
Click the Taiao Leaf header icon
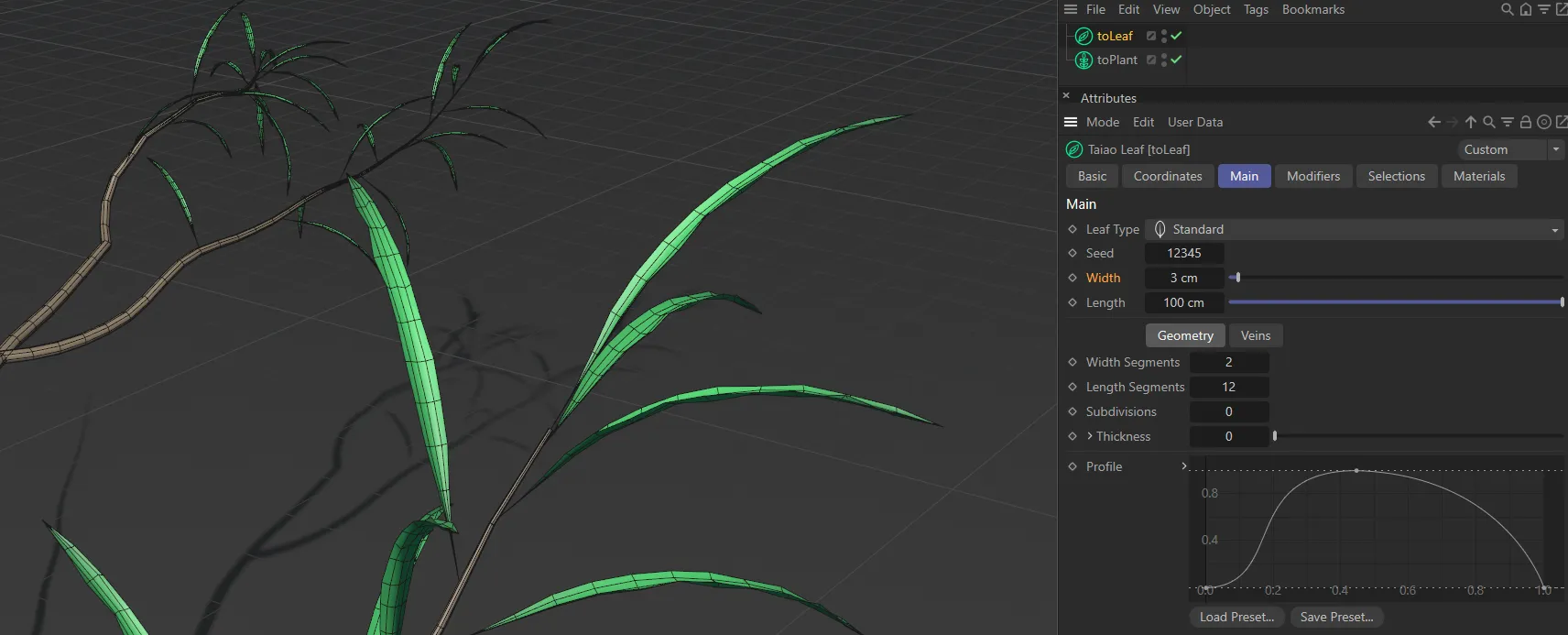pos(1074,149)
